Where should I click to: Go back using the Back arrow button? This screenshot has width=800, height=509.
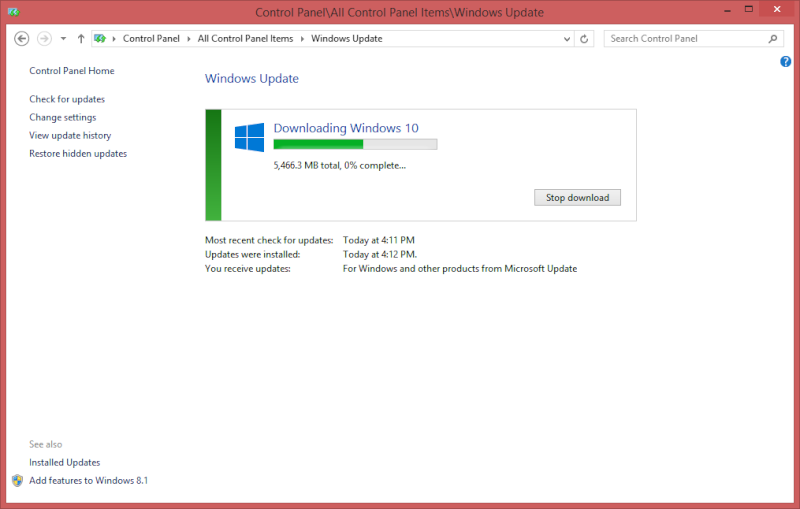click(21, 39)
